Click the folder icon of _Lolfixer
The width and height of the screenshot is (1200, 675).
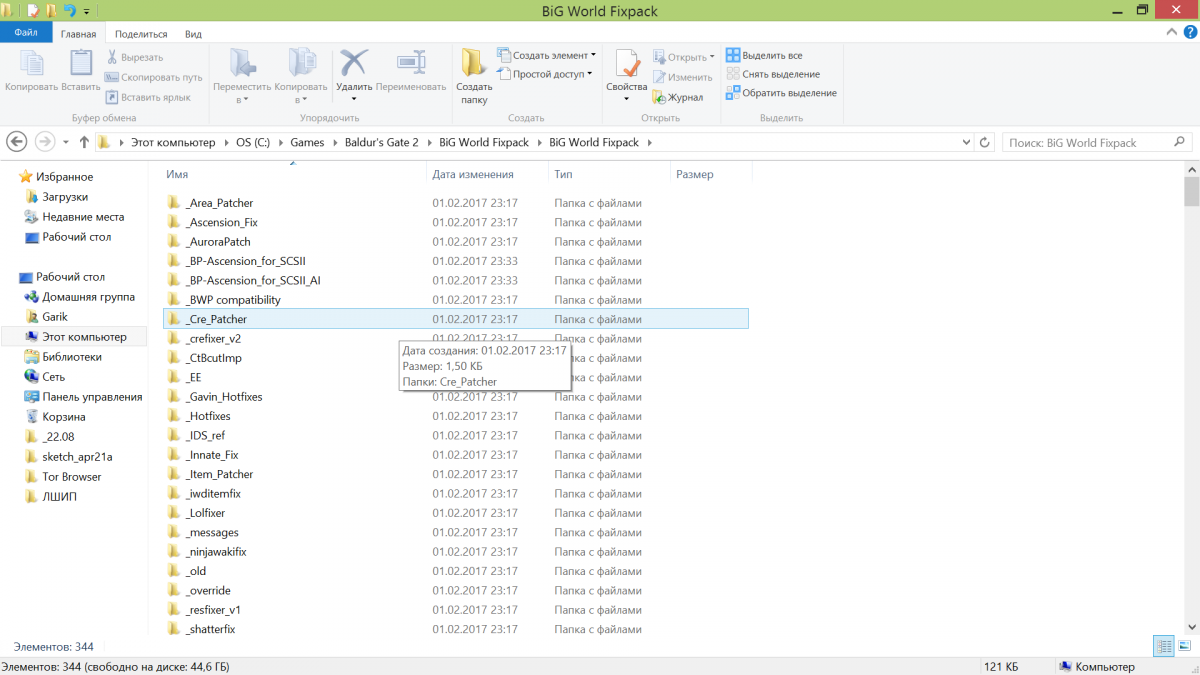[x=174, y=513]
